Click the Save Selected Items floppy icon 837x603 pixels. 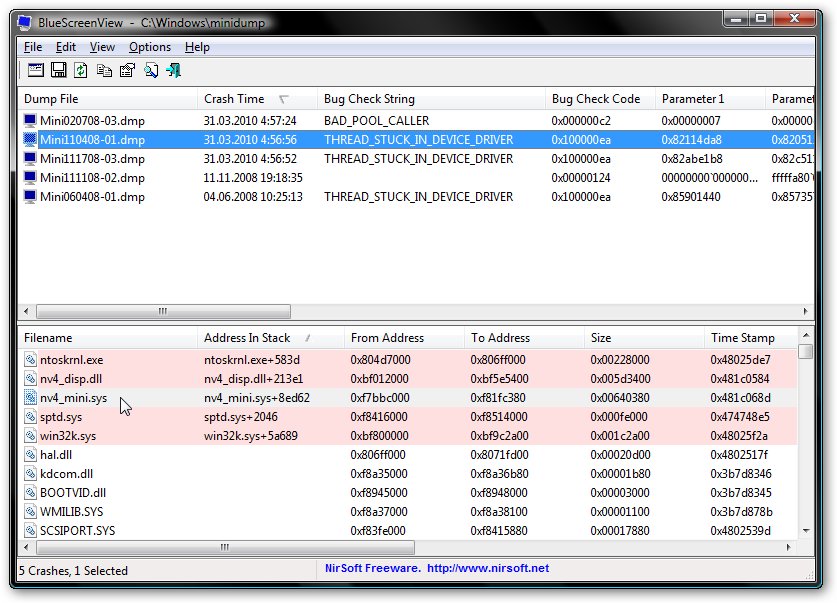coord(58,70)
